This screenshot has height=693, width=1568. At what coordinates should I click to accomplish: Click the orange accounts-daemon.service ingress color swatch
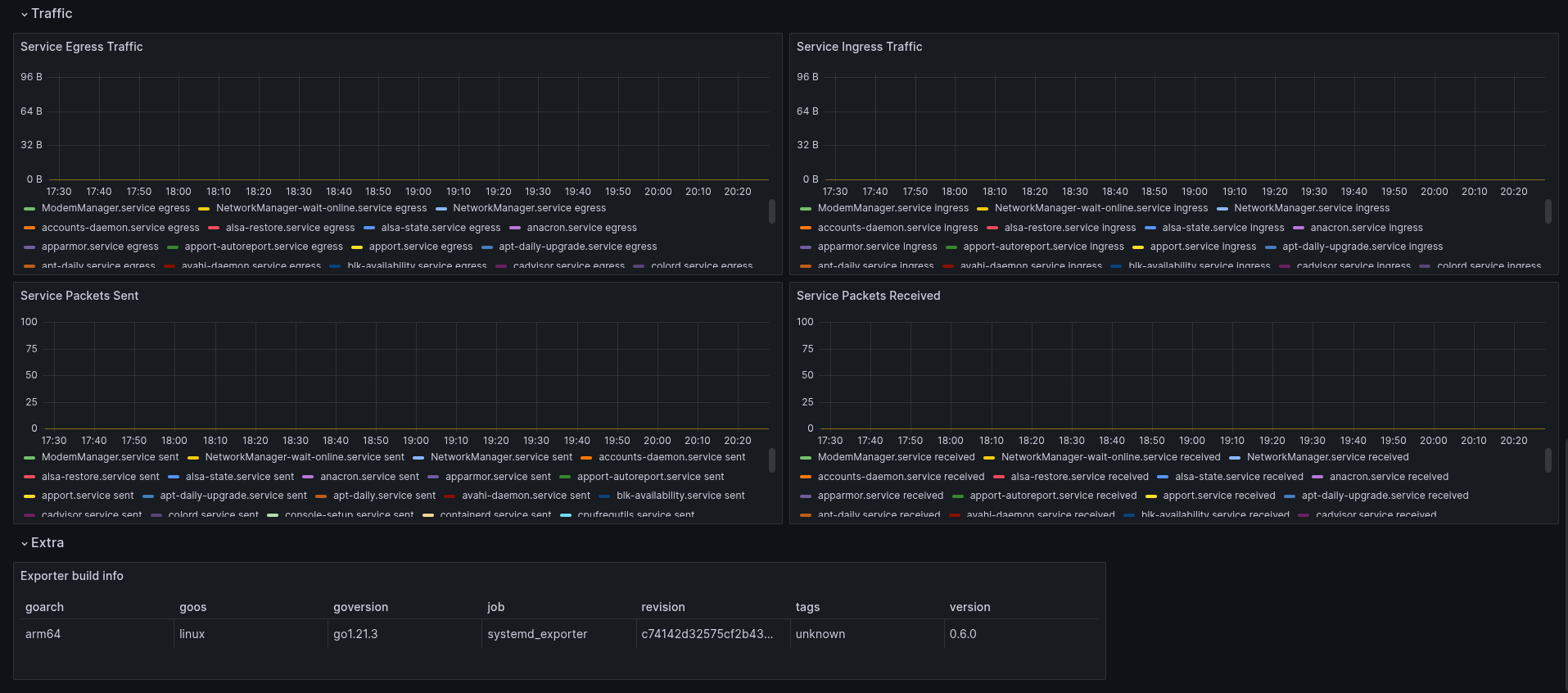pyautogui.click(x=806, y=229)
